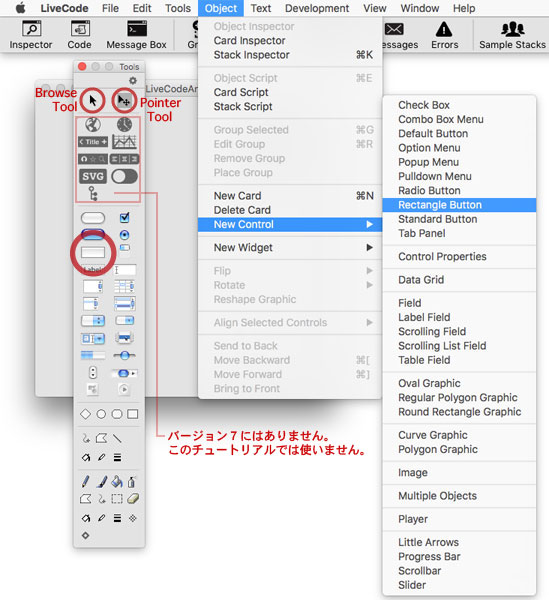Choose the rectangle button tool in palette

coord(93,252)
